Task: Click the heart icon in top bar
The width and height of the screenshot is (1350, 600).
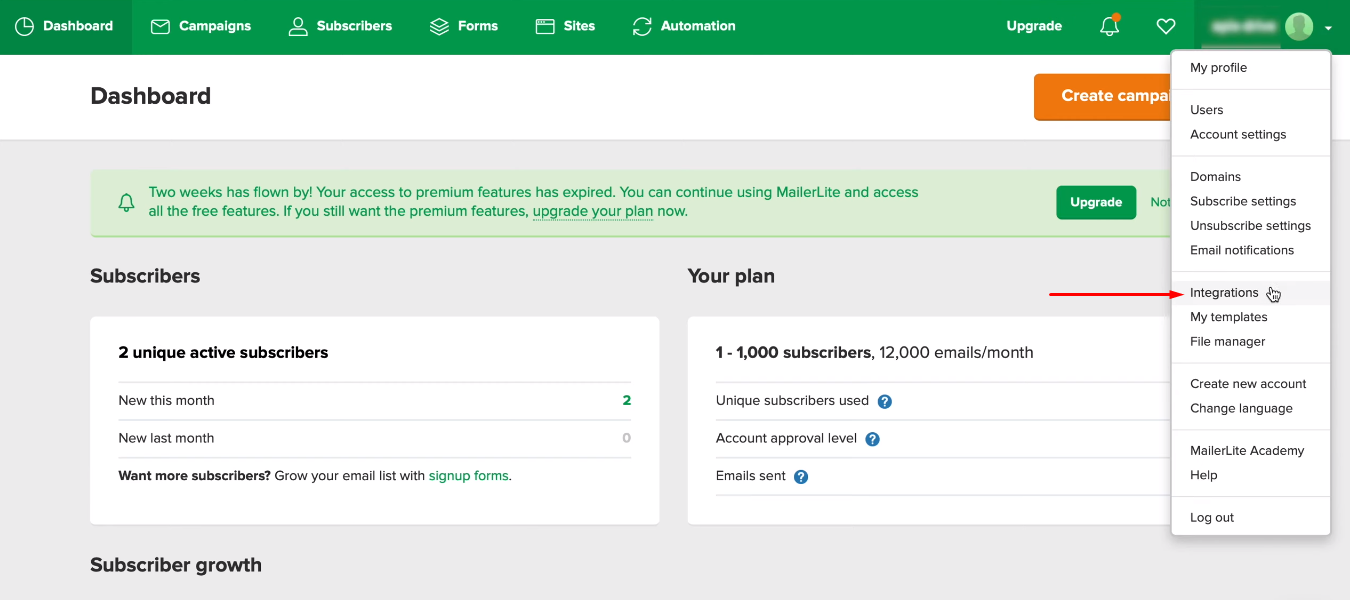Action: click(1165, 27)
